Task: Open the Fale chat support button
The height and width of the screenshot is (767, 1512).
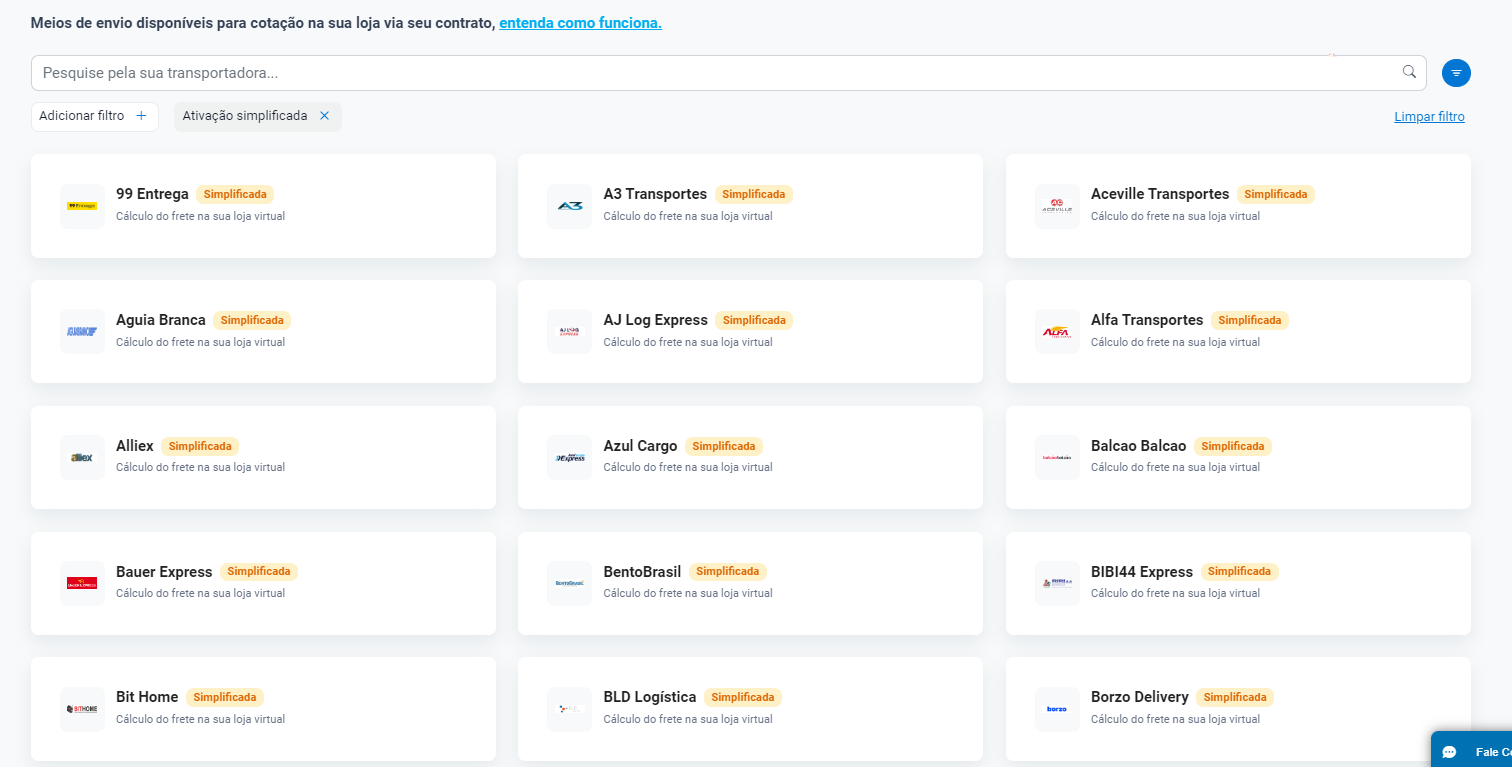Action: click(x=1472, y=751)
